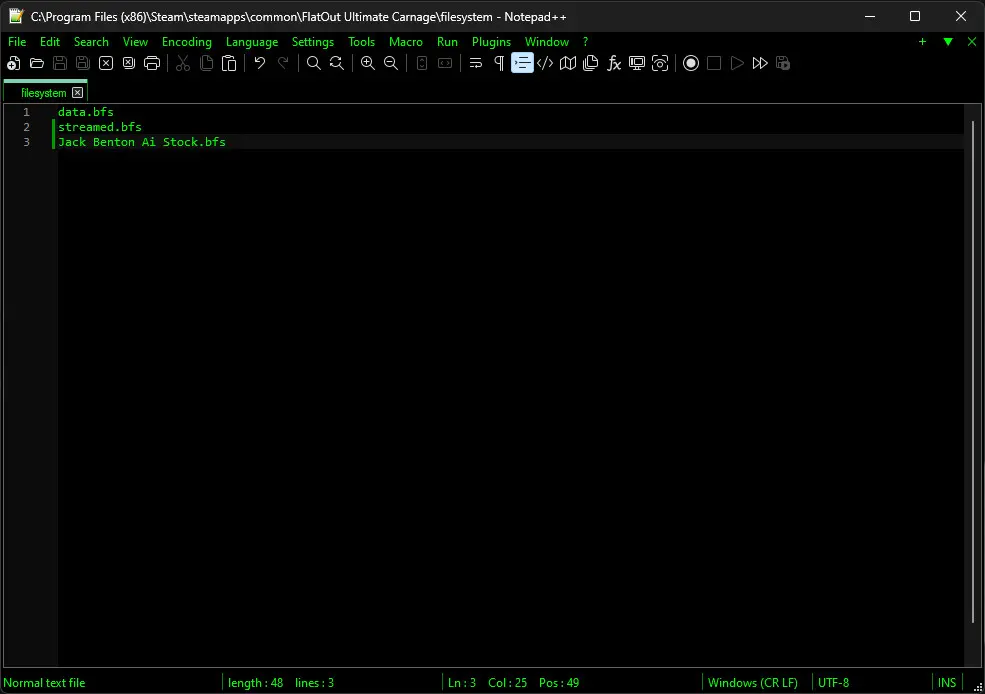Click the text streamed.bfs
This screenshot has width=985, height=694.
(x=100, y=127)
